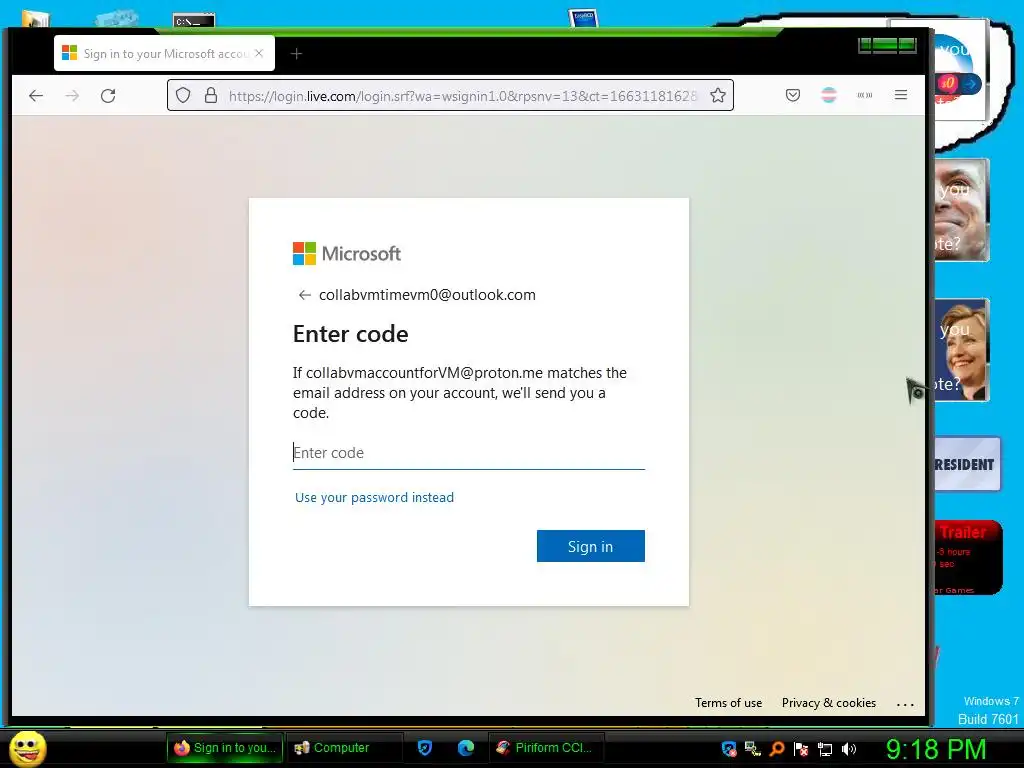Screen dimensions: 1024x768
Task: Go back from collabvmtimevm0 account arrow
Action: (304, 295)
